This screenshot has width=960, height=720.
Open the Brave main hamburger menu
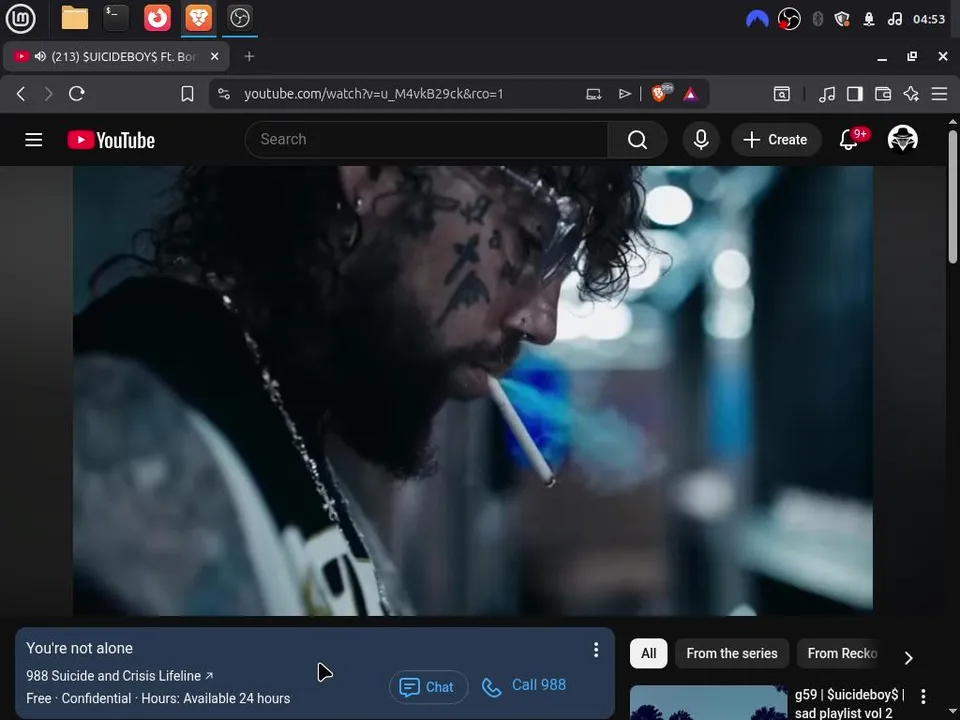[939, 94]
